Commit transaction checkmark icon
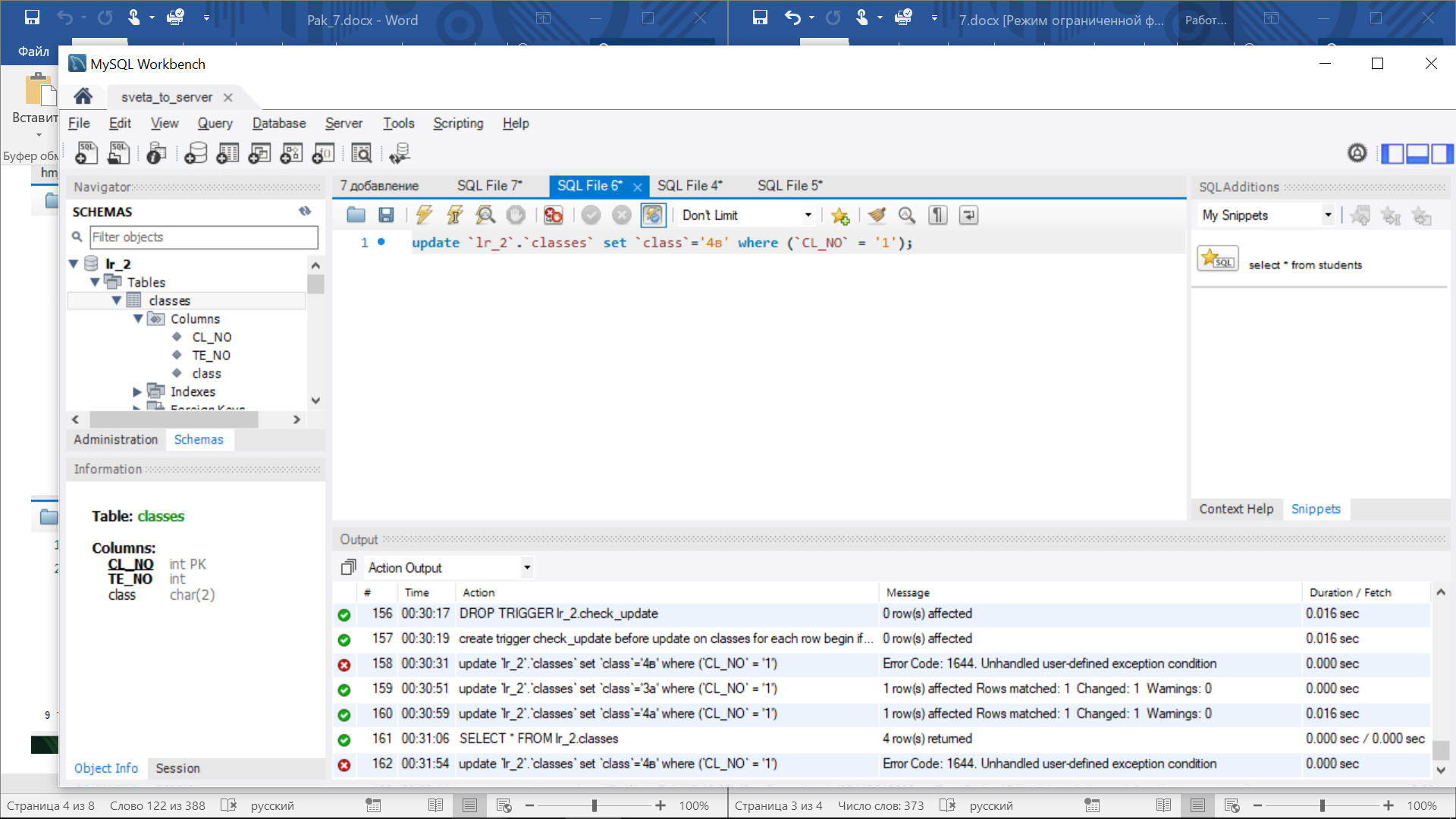 [591, 215]
